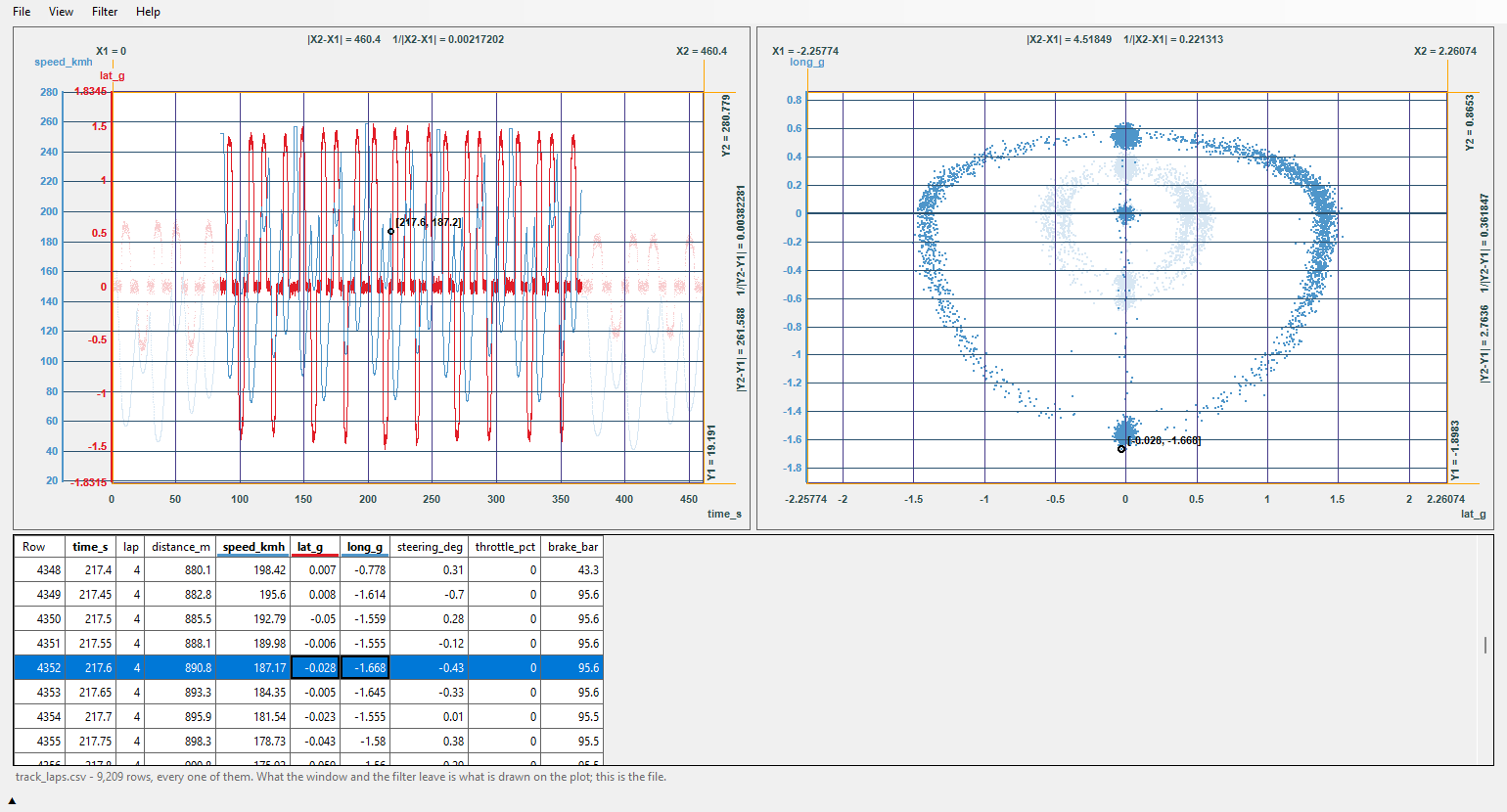Screen dimensions: 1507x812
Task: Select row number 4355 in the table
Action: coord(39,742)
